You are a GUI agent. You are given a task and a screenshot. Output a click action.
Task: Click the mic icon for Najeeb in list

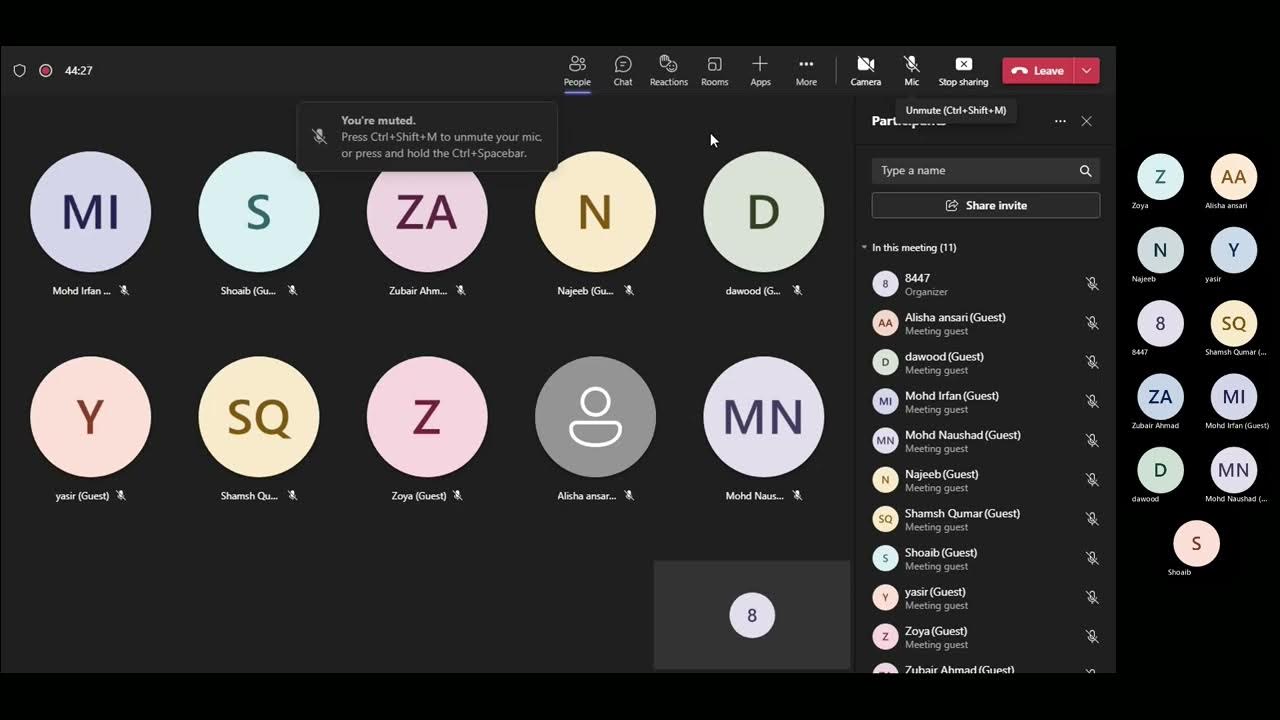(x=1092, y=480)
